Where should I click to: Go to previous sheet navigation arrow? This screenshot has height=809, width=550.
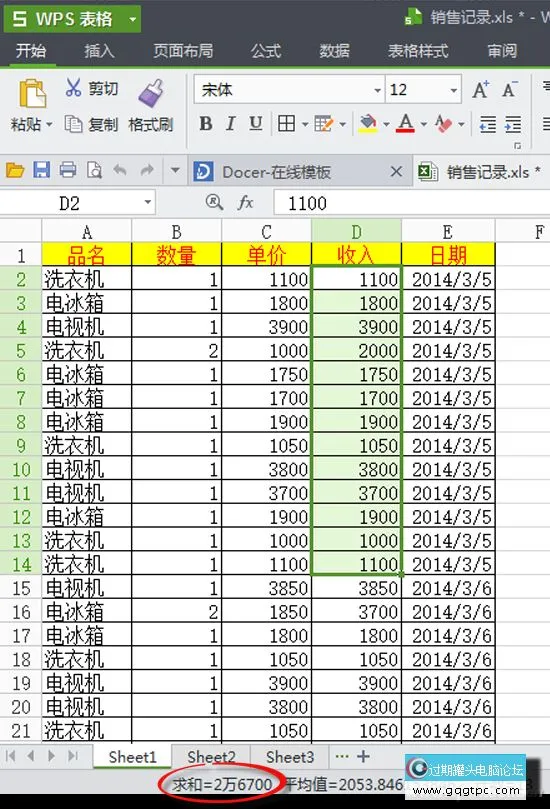(31, 756)
